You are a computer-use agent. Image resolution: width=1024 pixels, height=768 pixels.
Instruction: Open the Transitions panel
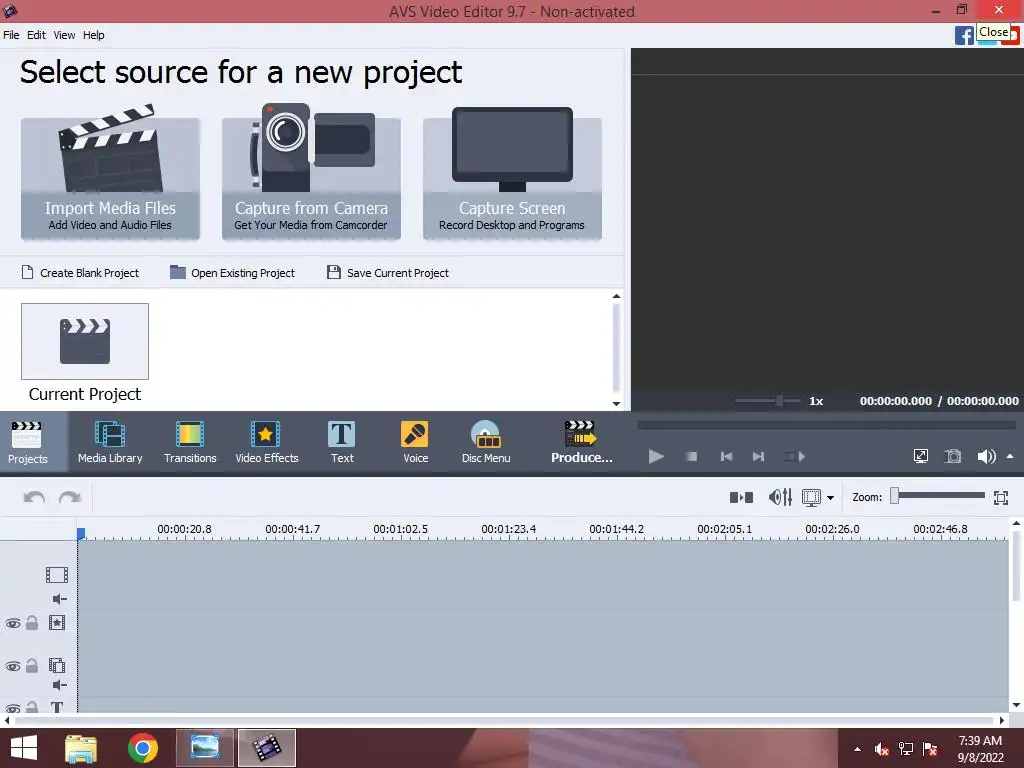[x=190, y=442]
